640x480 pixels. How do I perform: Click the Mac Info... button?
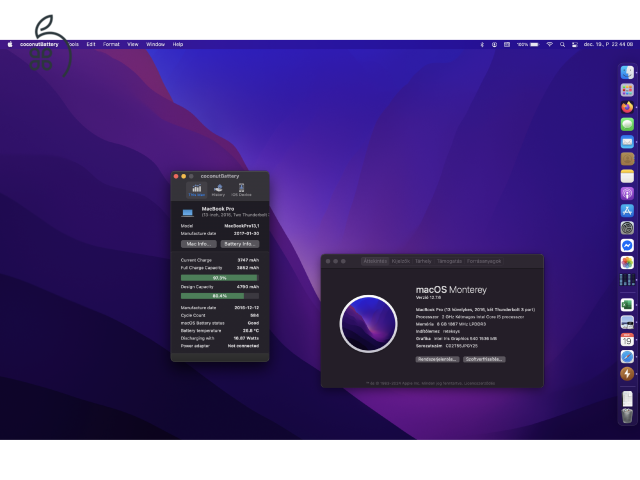199,244
